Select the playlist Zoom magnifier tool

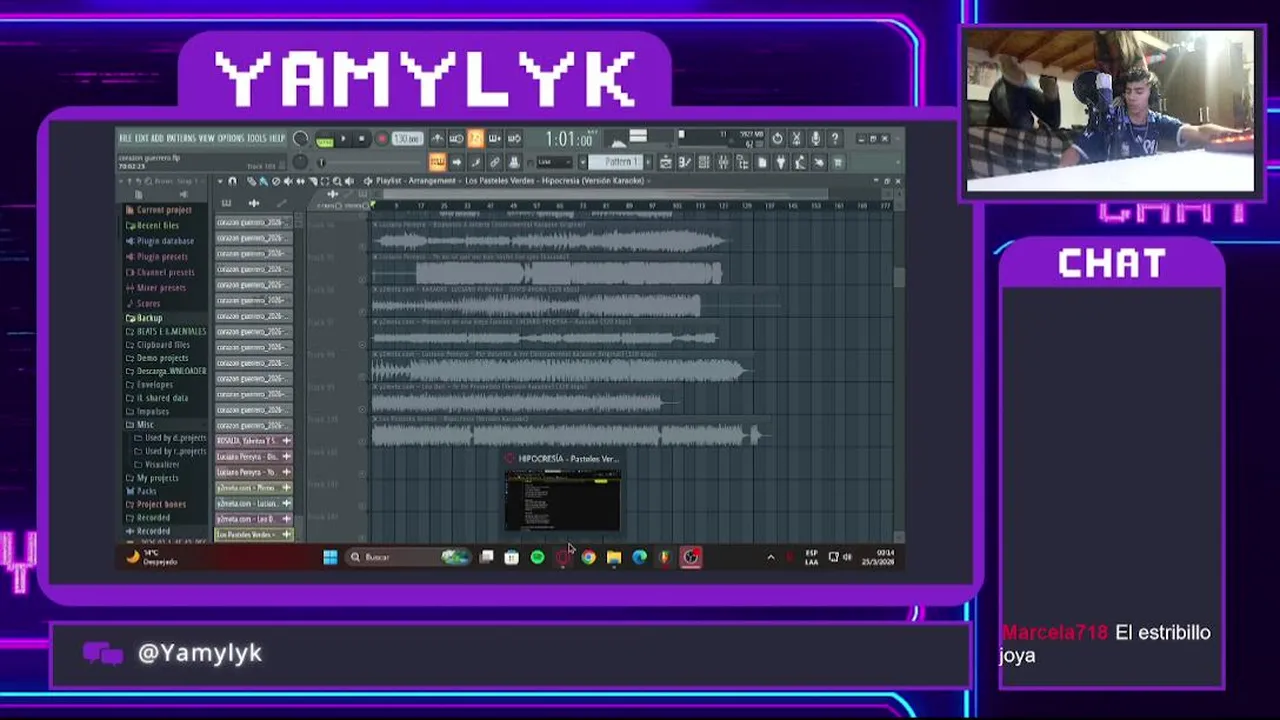coord(337,181)
